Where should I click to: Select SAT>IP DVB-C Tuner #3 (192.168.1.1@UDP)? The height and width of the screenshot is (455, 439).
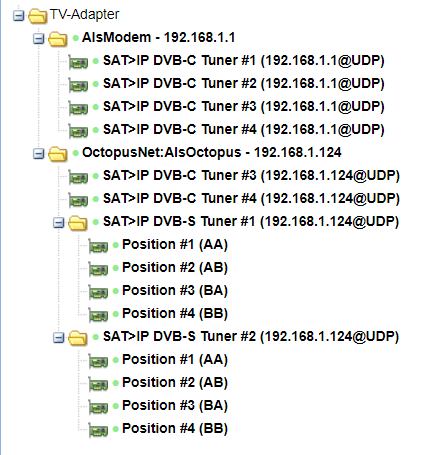tap(244, 107)
